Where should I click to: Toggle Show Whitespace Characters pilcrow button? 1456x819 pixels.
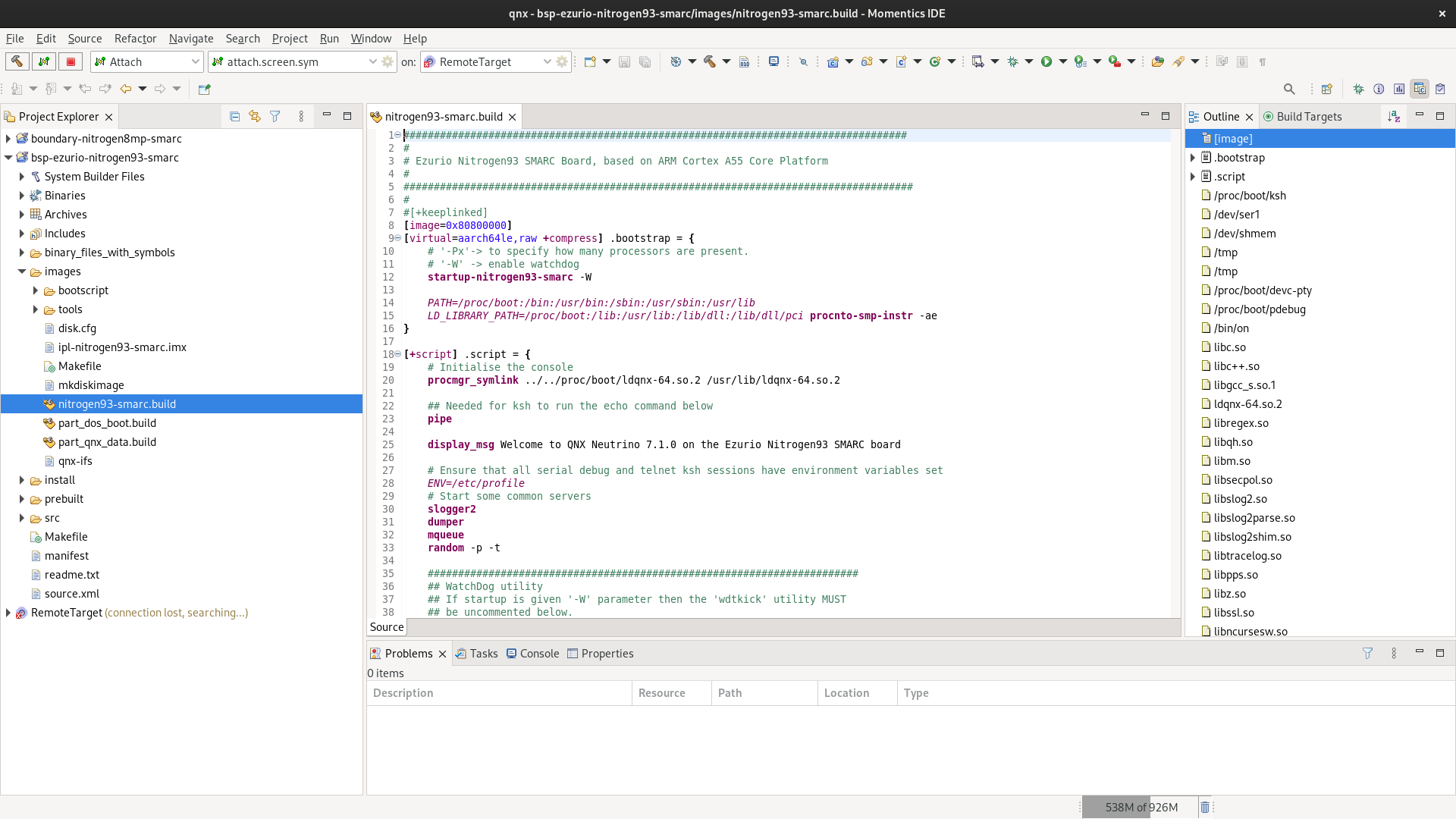point(1263,61)
